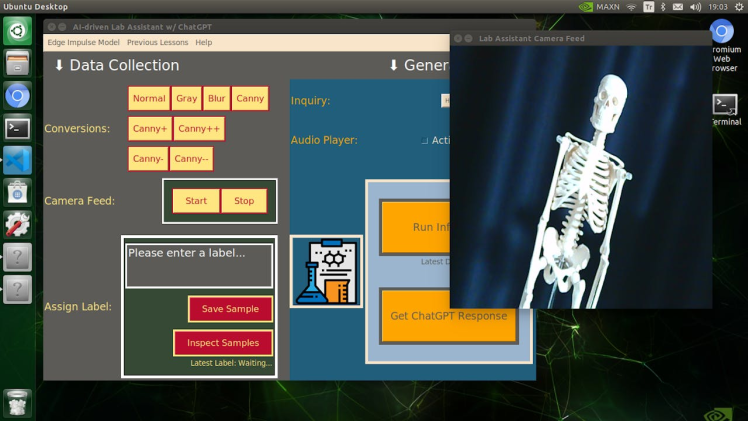Open the keyboard input Tr indicator
Image resolution: width=748 pixels, height=421 pixels.
[x=649, y=7]
